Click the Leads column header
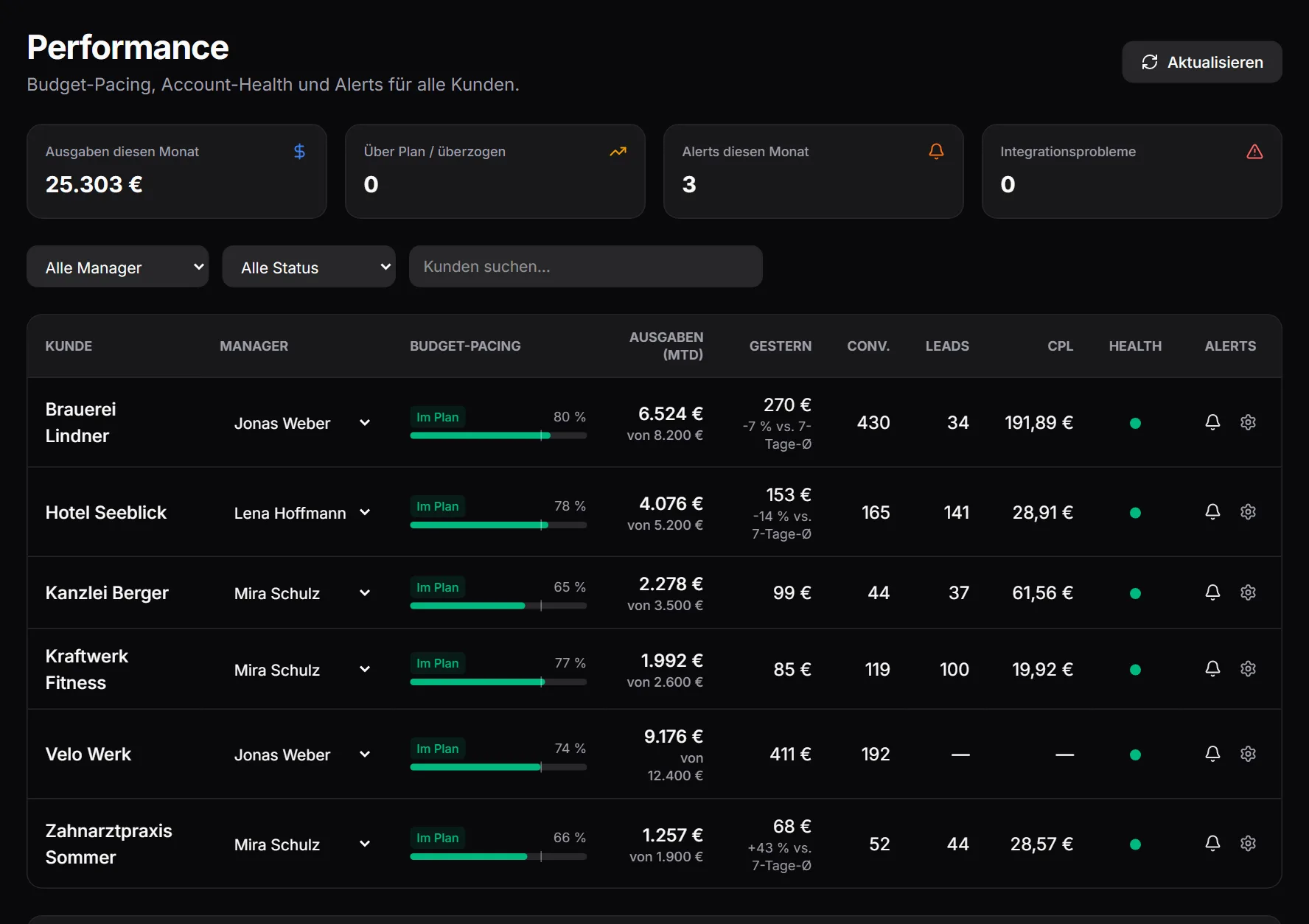 (x=947, y=346)
